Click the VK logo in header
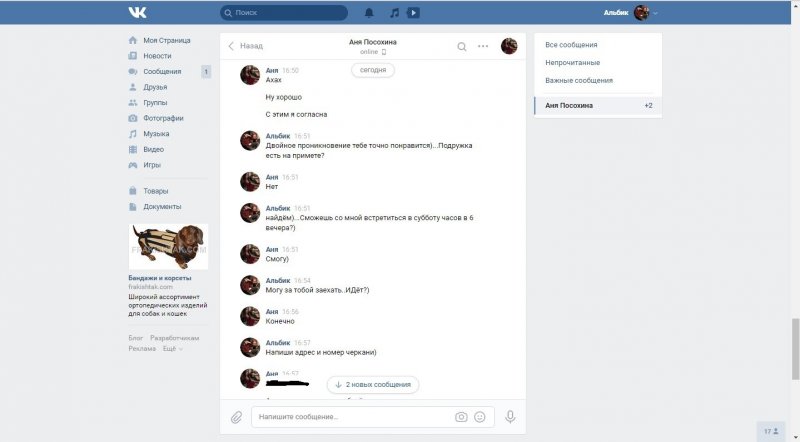The image size is (800, 442). click(x=137, y=12)
